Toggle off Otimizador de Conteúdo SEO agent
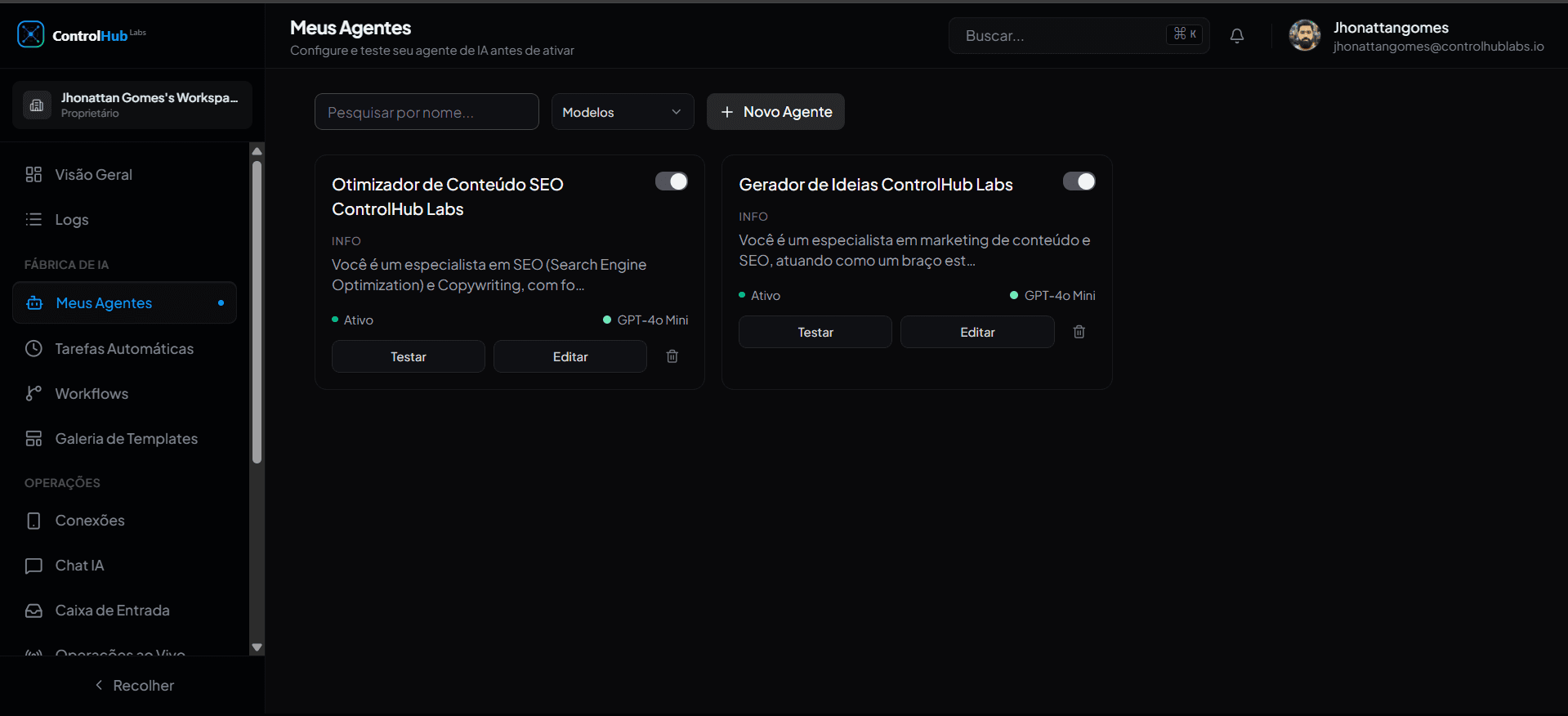 [672, 181]
